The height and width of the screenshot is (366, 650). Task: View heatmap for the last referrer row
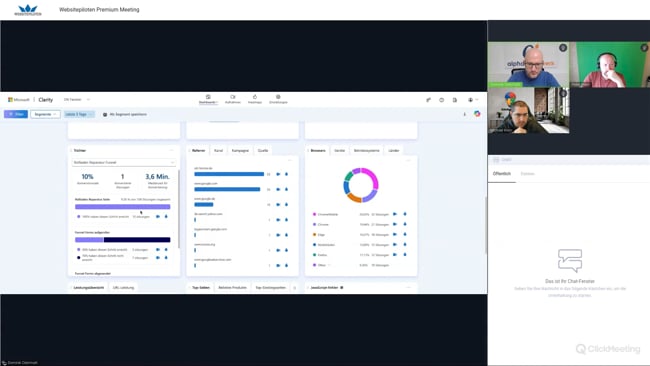(x=286, y=265)
